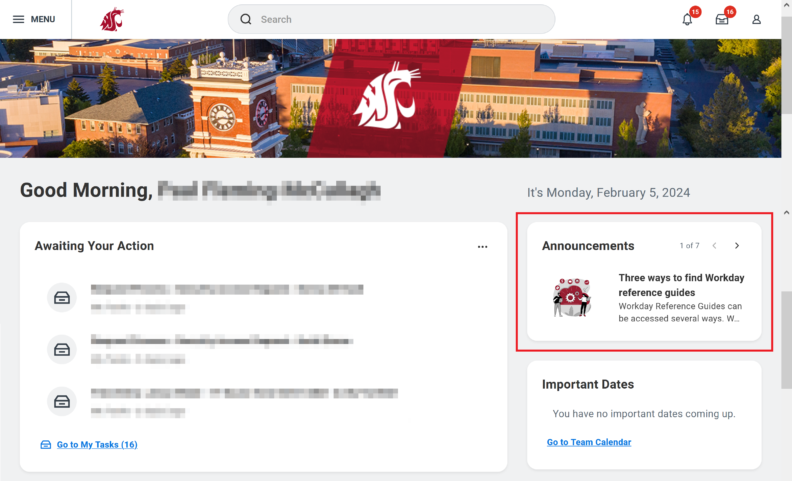This screenshot has height=481, width=792.
Task: Click the page scrollbar up arrow
Action: (786, 213)
